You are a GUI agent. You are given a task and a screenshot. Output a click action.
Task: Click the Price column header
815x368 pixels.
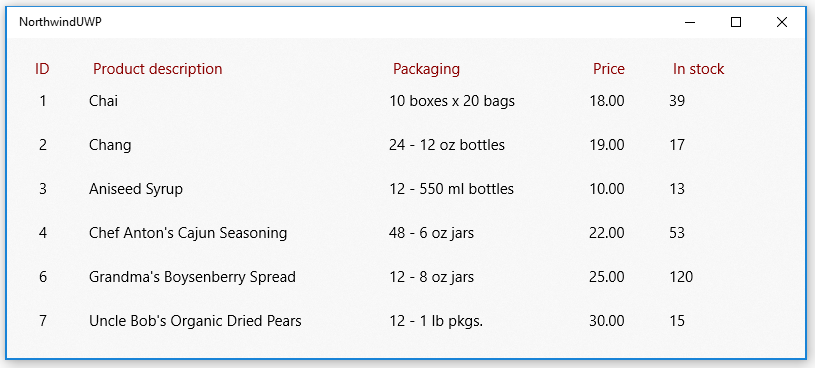click(x=609, y=69)
